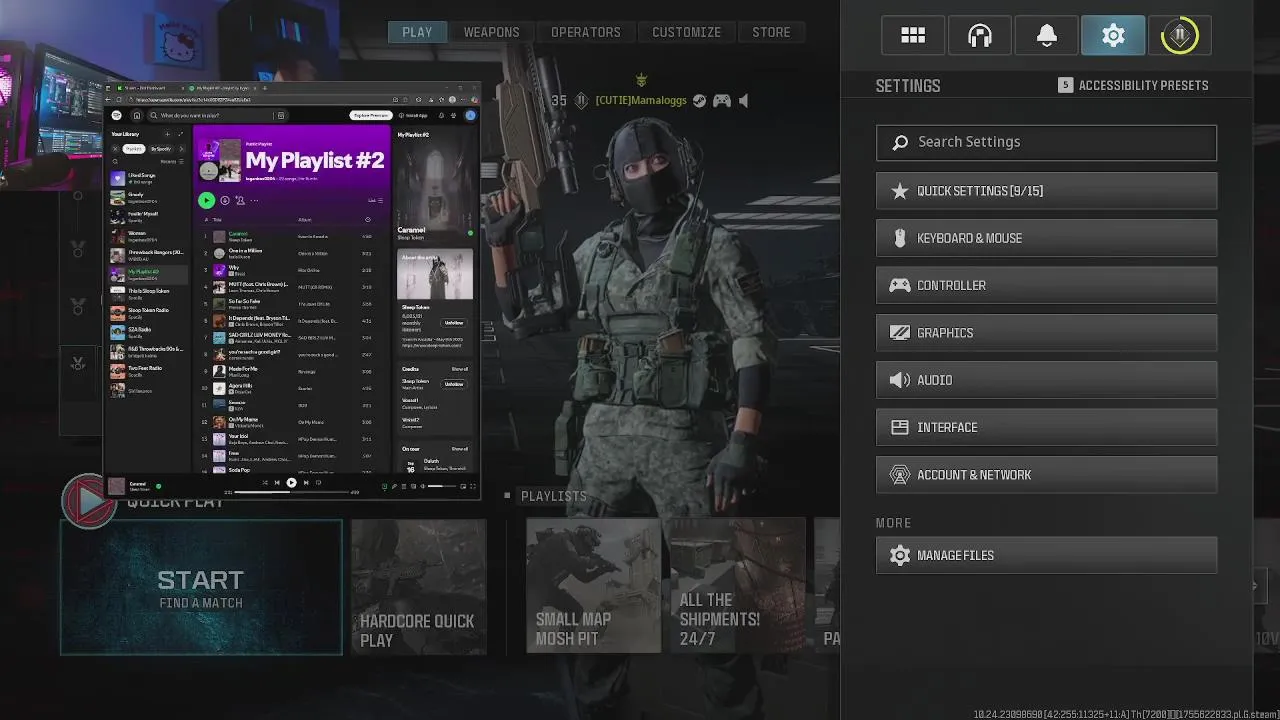1280x720 pixels.
Task: Click the star icon on Quick Settings
Action: (900, 191)
